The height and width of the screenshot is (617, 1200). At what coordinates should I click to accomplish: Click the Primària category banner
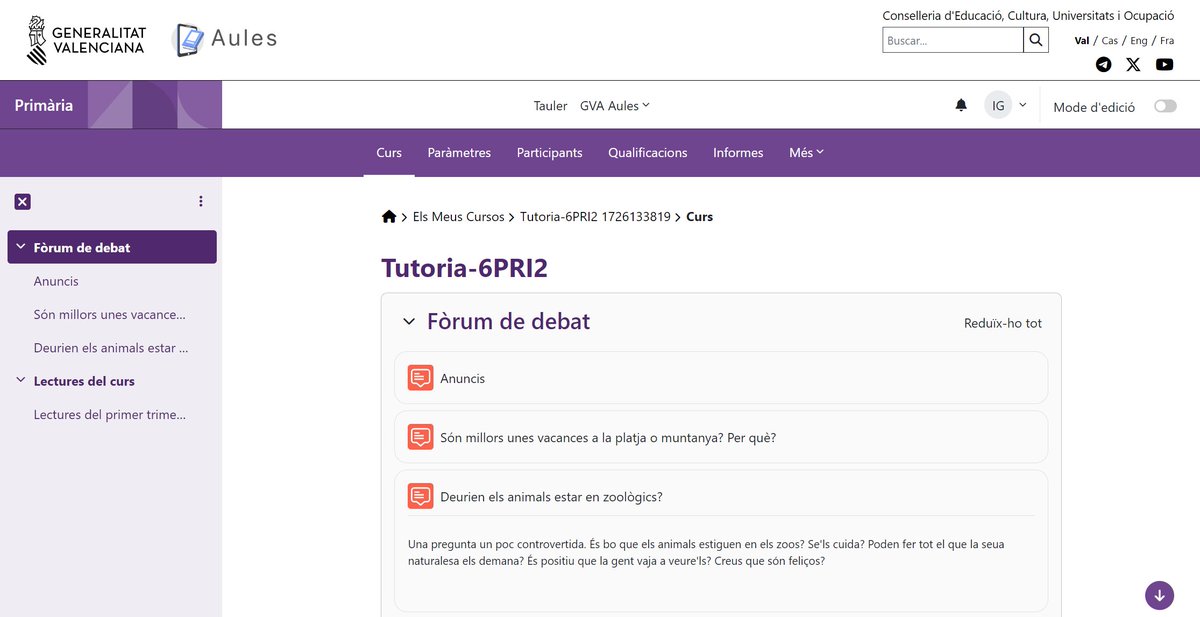point(111,105)
